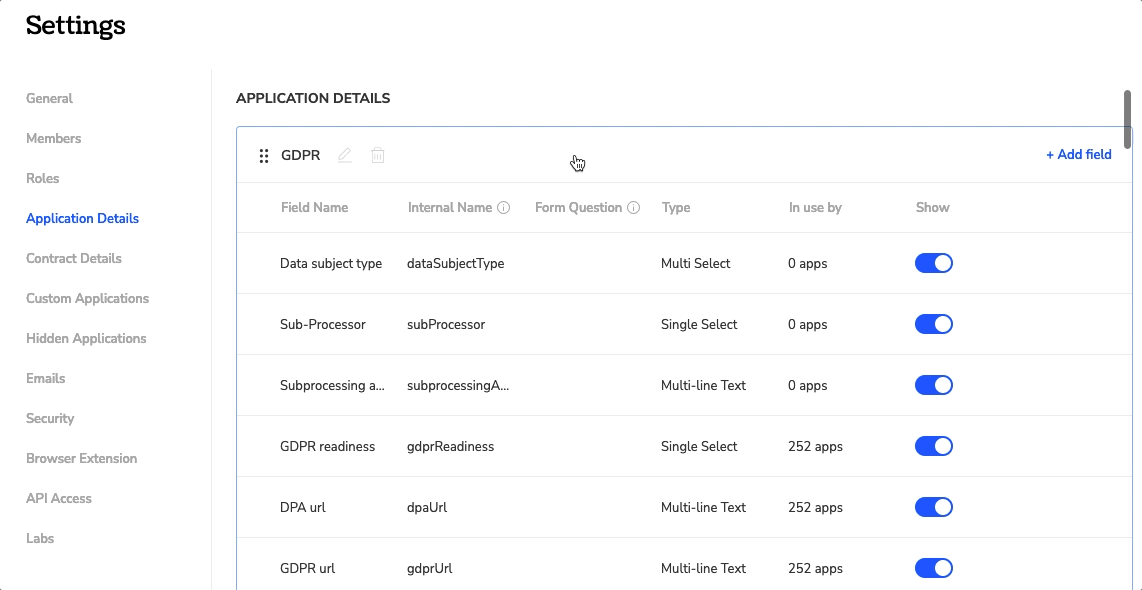
Task: Open Hidden Applications settings
Action: tap(86, 339)
